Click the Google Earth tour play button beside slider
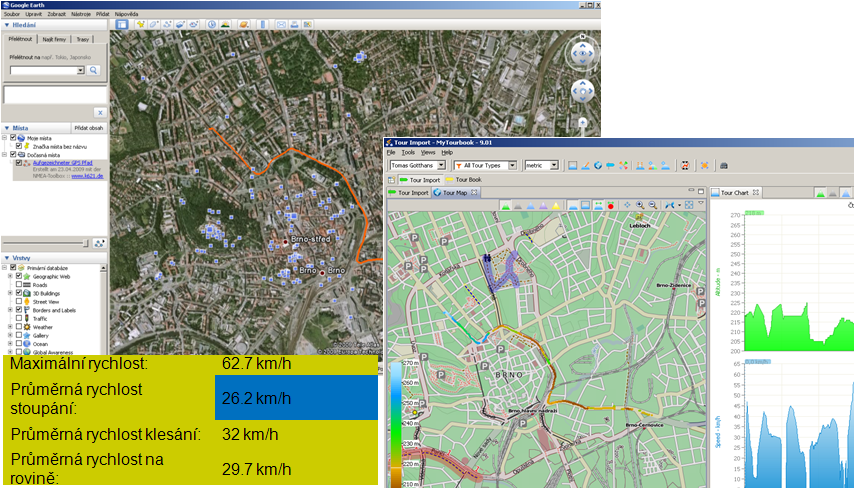854x488 pixels. point(99,243)
